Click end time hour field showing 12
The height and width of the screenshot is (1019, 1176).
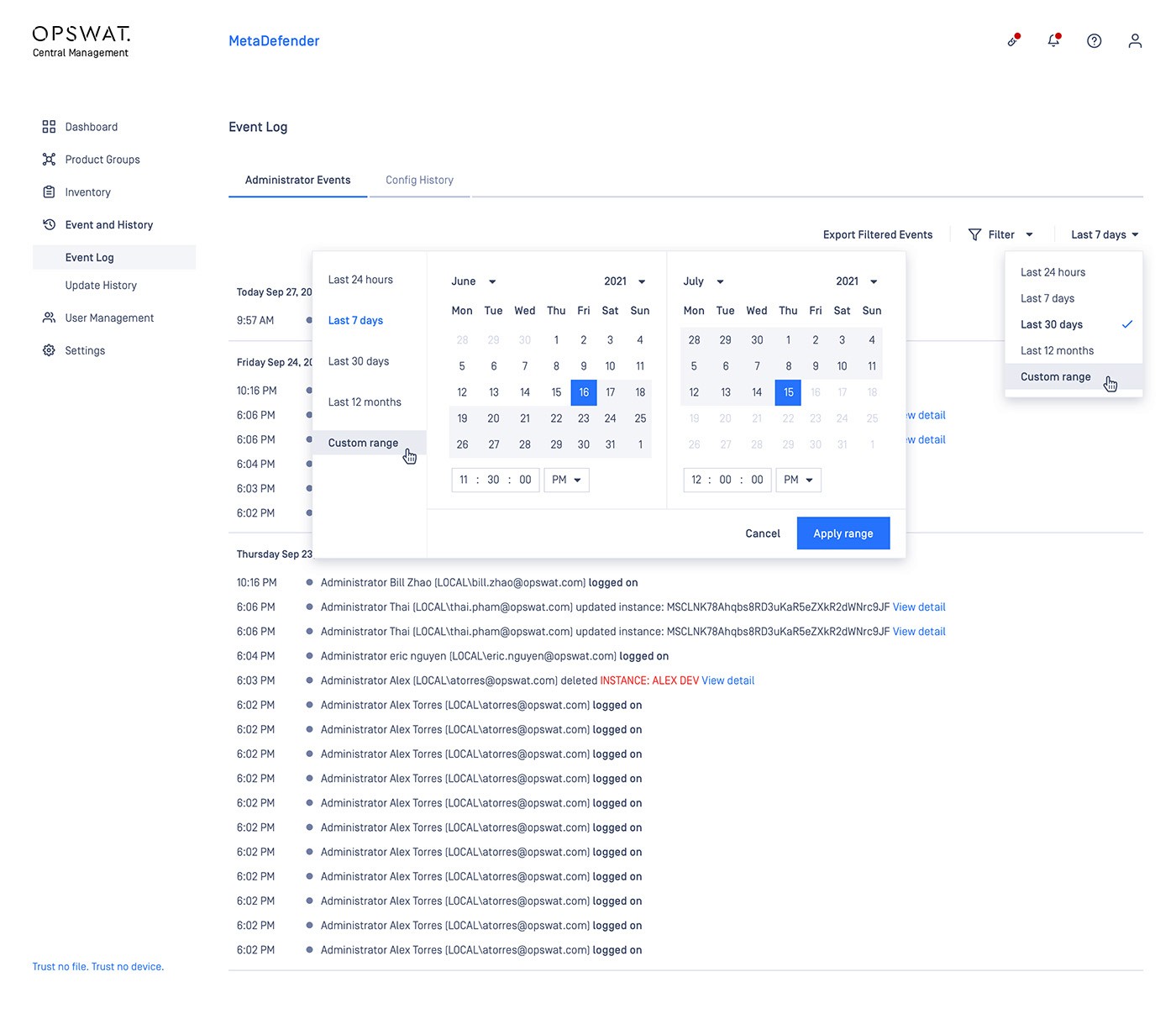click(696, 480)
